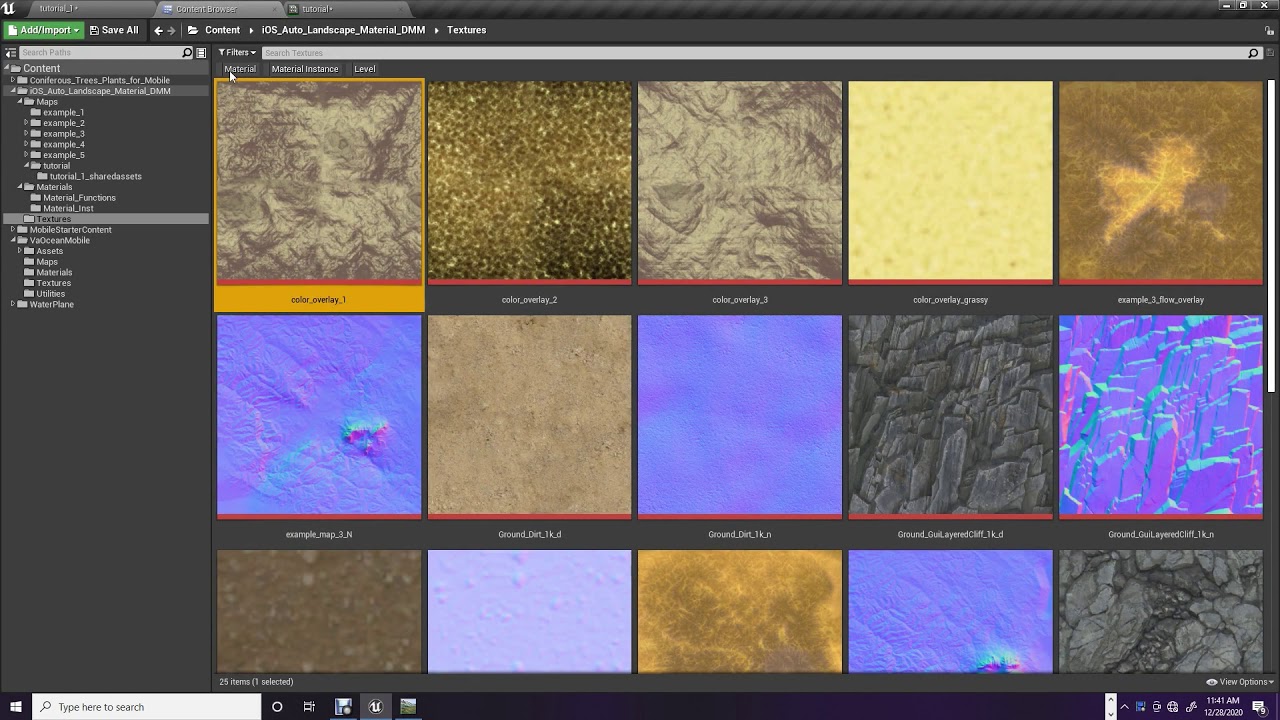Open Unreal Engine taskbar icon
The width and height of the screenshot is (1280, 720).
pyautogui.click(x=375, y=707)
